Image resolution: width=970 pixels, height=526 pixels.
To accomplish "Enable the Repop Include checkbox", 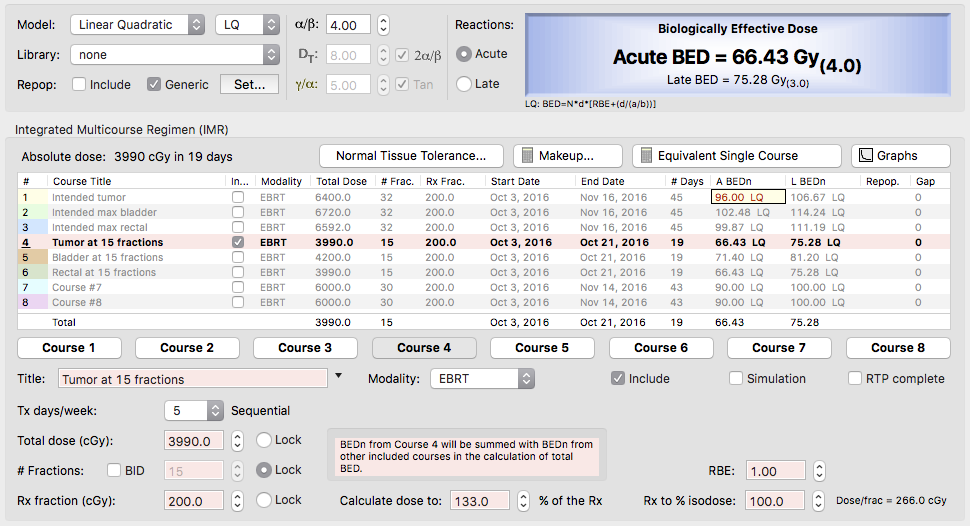I will 79,85.
